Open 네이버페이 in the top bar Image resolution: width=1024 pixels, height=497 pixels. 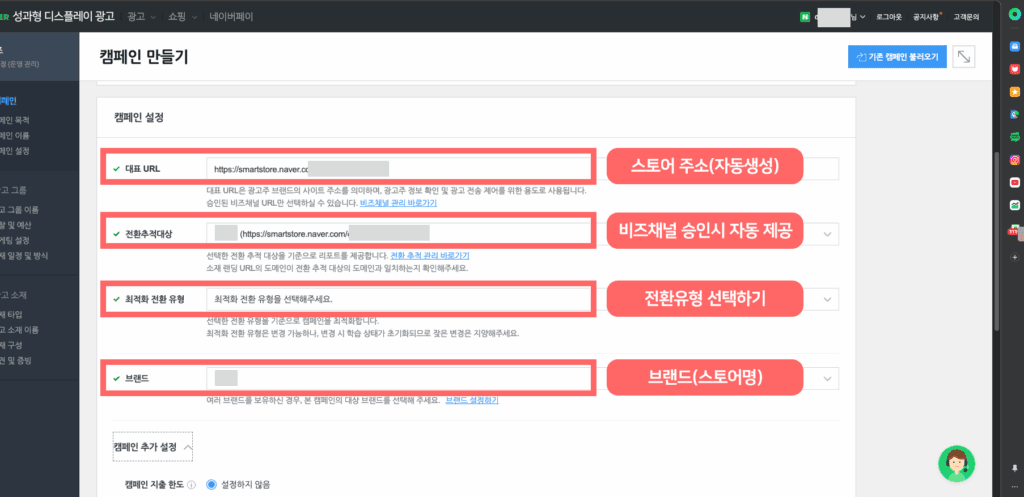[231, 16]
